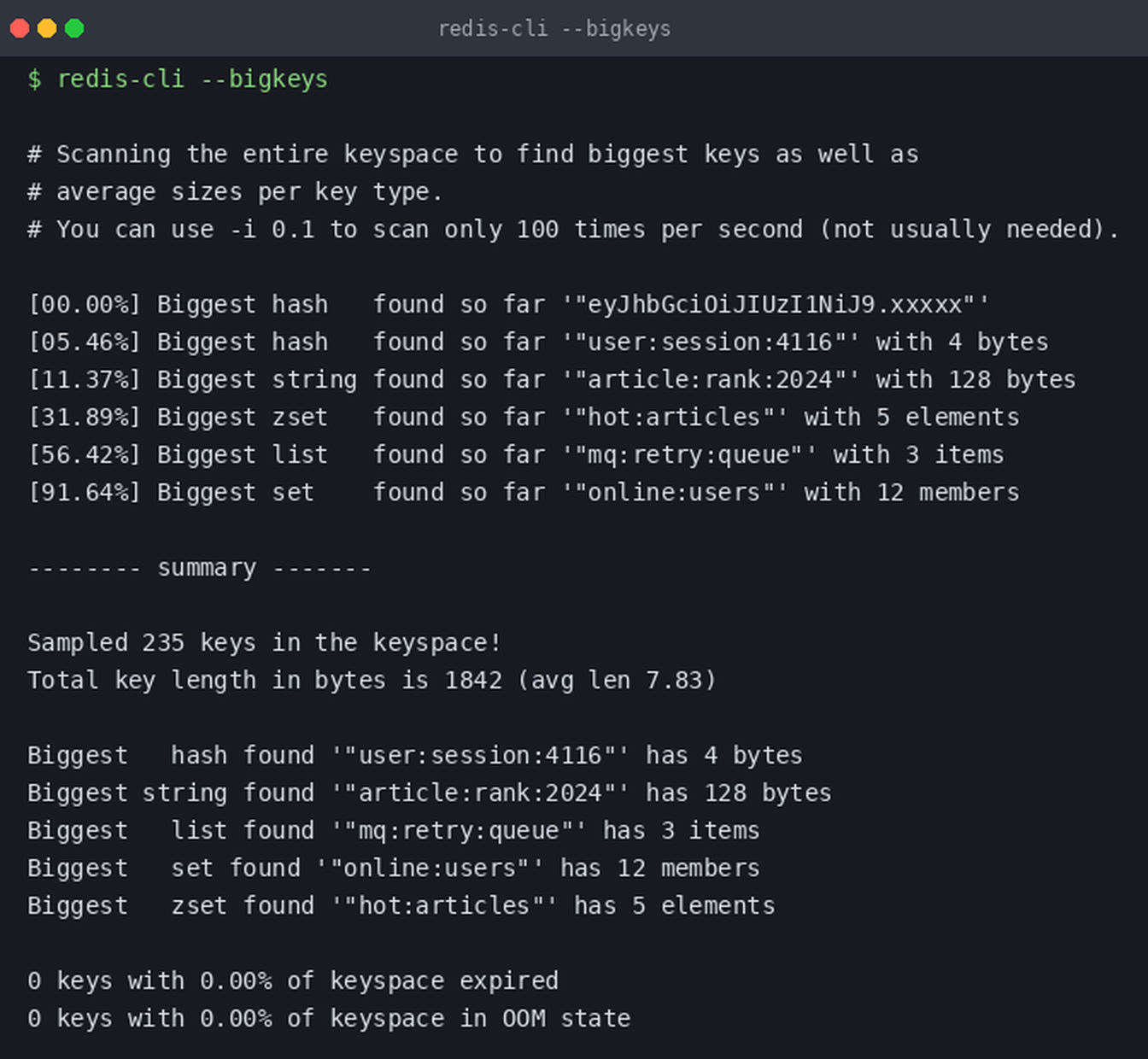The width and height of the screenshot is (1148, 1059).
Task: Click the 'eyJhbGciOiJIUzI1NiJ9.xxxxx' key text
Action: pyautogui.click(x=776, y=305)
